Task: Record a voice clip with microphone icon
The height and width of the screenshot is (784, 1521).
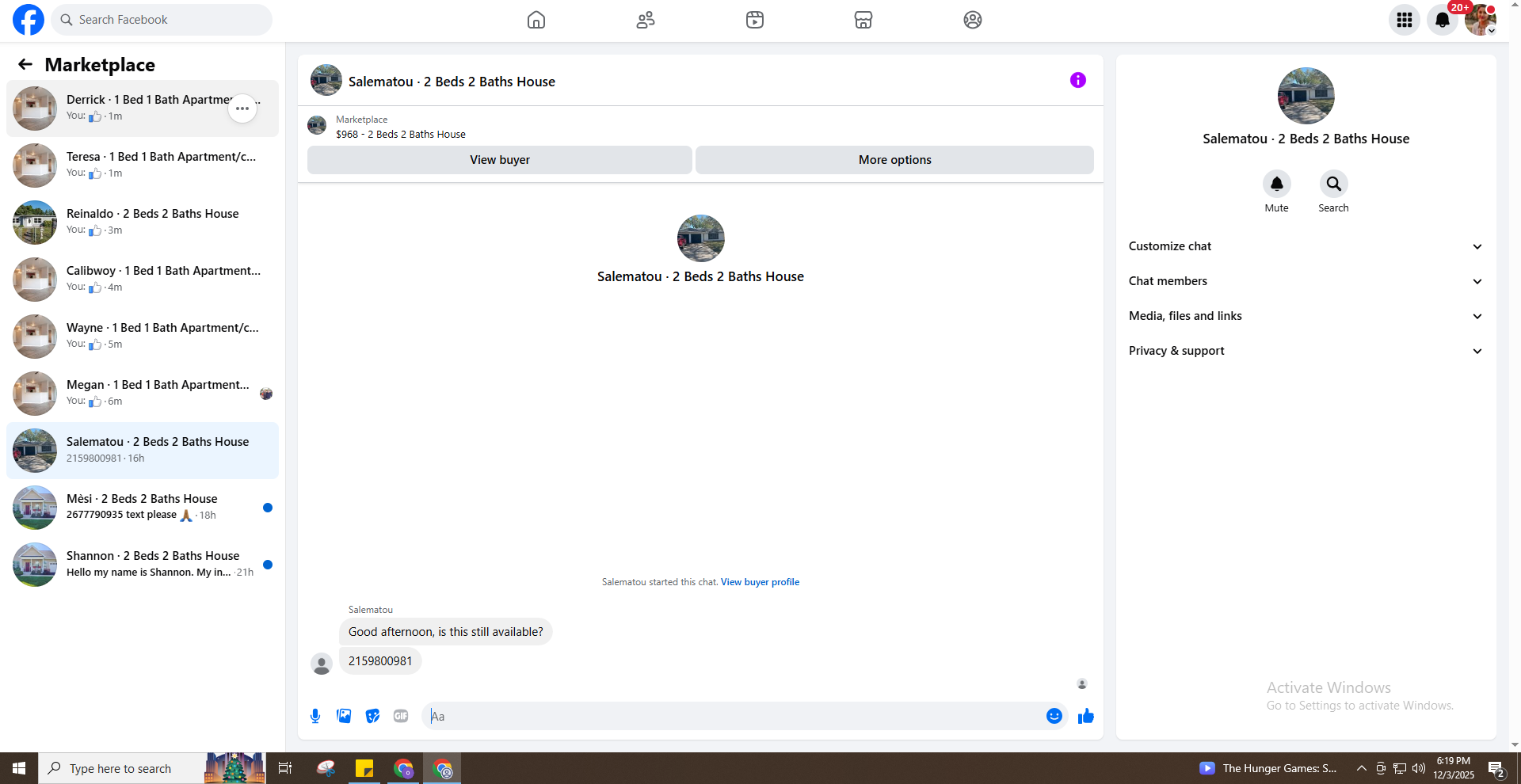Action: coord(315,716)
